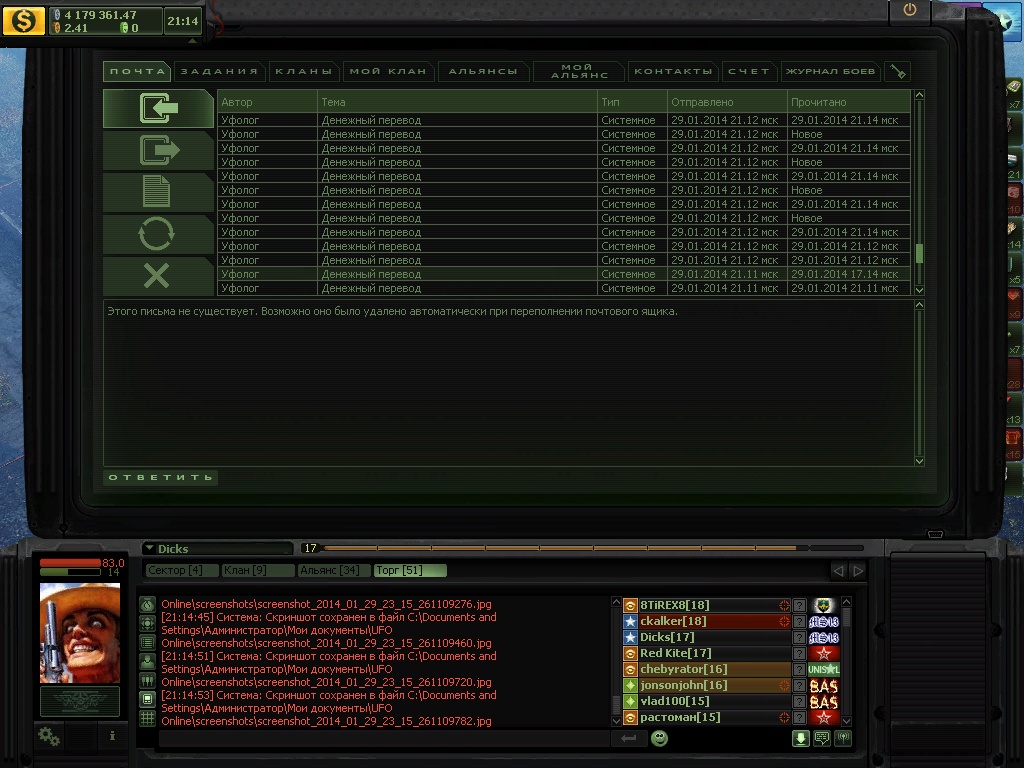The height and width of the screenshot is (768, 1024).
Task: Open the outbox sent-mail icon
Action: pos(159,150)
